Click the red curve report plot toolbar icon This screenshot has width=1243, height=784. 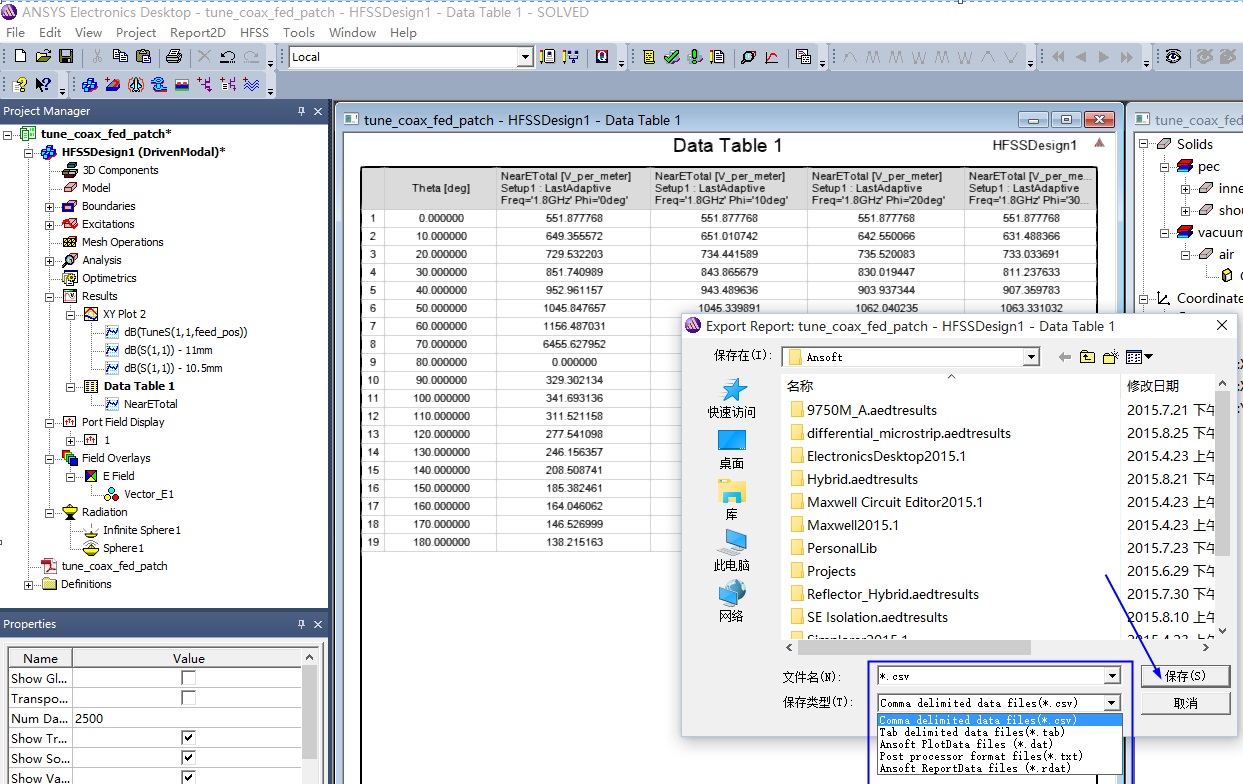click(772, 57)
